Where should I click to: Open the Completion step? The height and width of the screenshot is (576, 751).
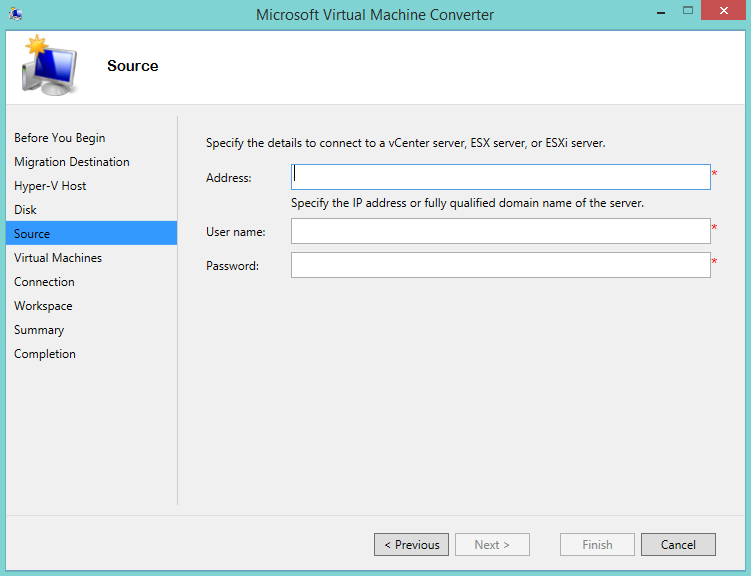coord(45,354)
